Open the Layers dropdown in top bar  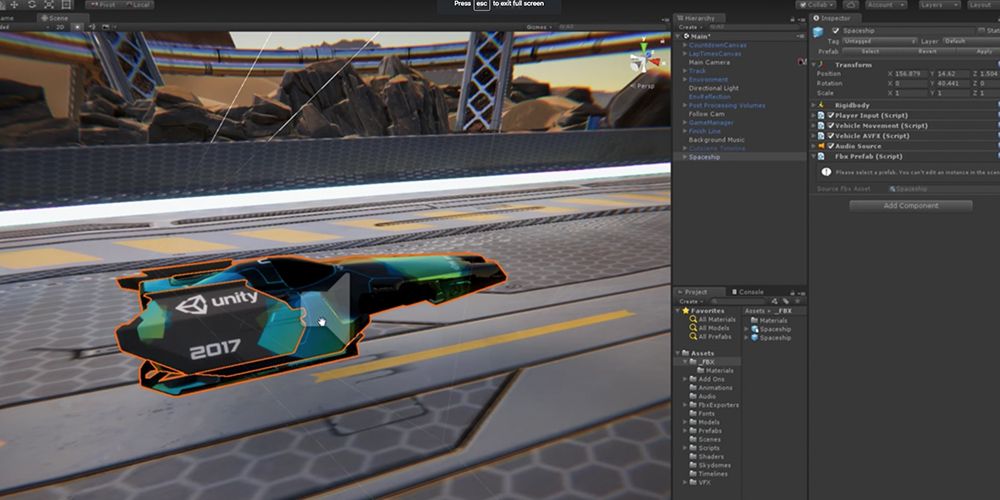(x=939, y=4)
